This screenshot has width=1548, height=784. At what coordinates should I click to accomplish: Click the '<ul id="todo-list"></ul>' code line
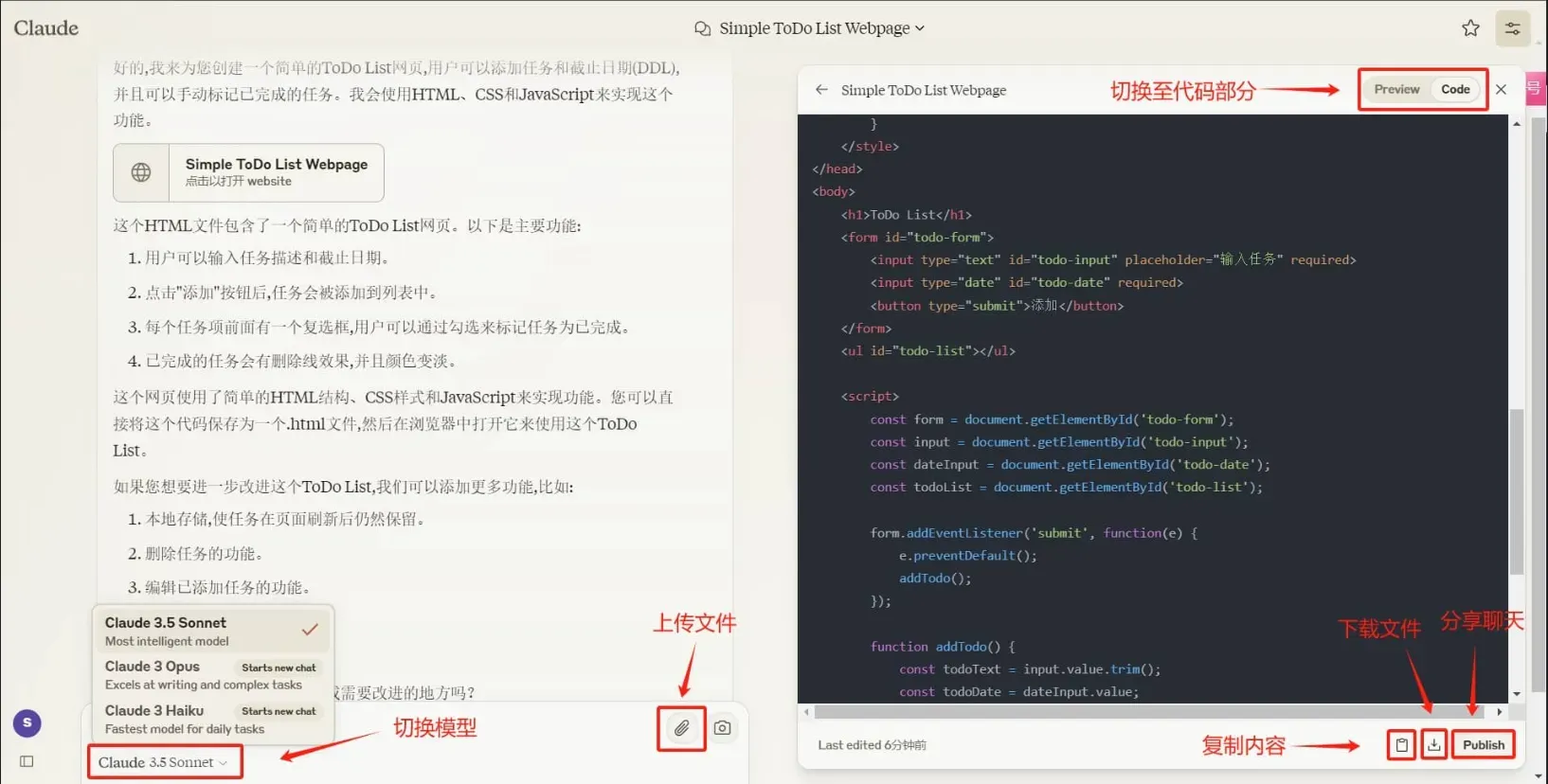[x=927, y=351]
